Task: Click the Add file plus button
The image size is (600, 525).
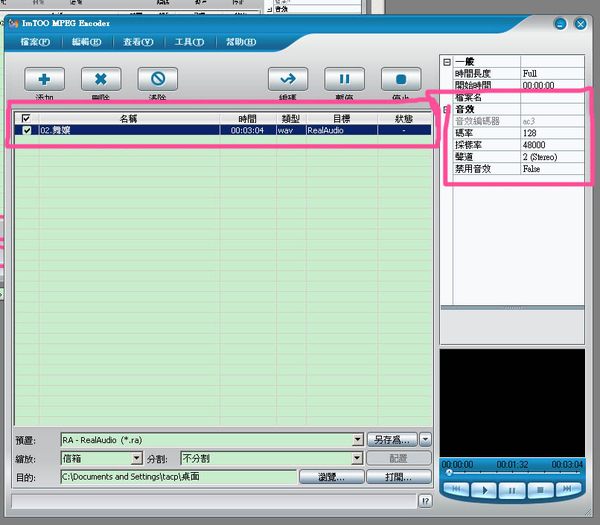Action: click(x=44, y=79)
